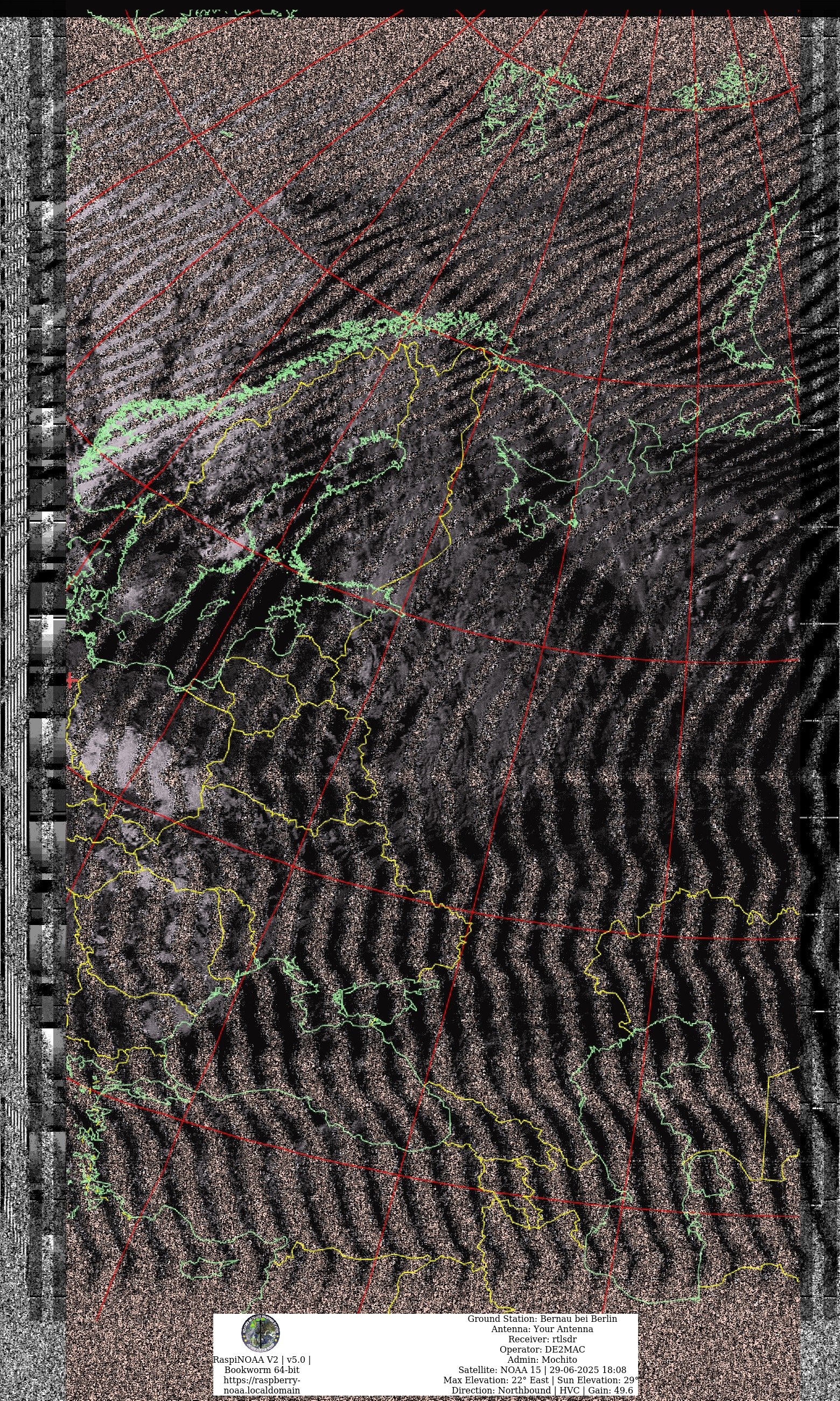
Task: Click the text "Antenna: Your Antenna"
Action: point(542,1328)
